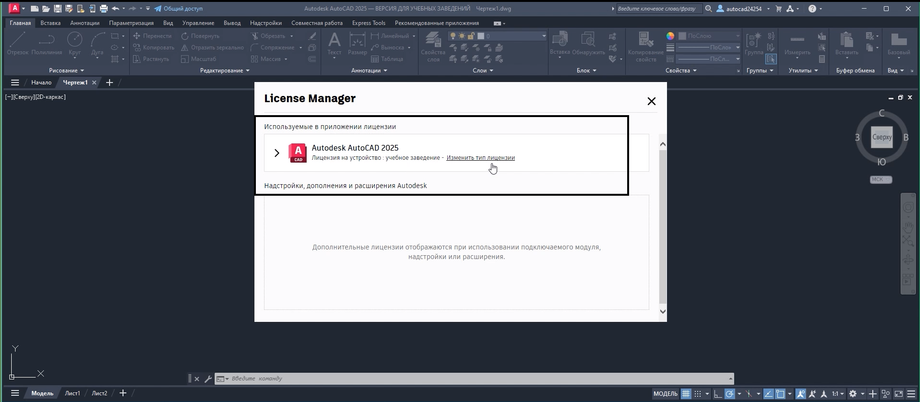This screenshot has width=920, height=402.
Task: Toggle ortho mode in status bar
Action: click(719, 394)
